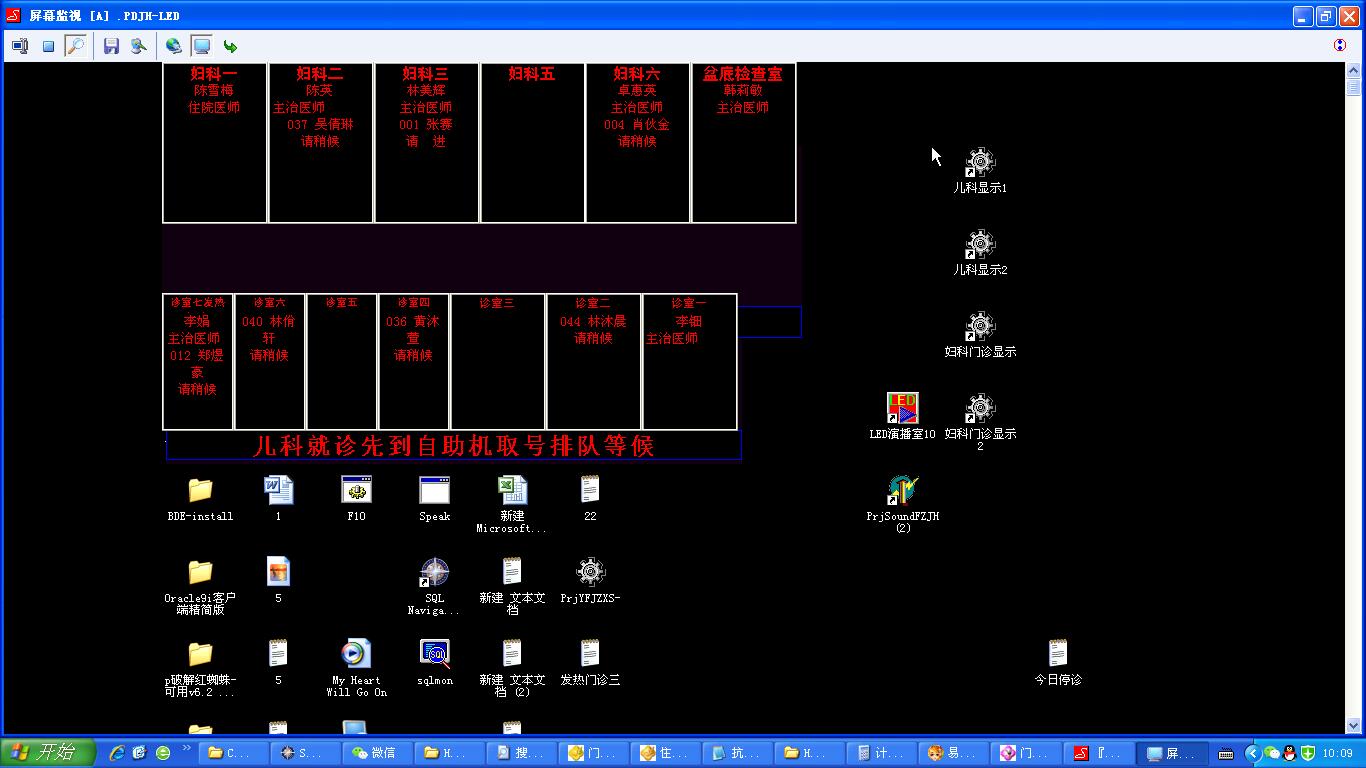
Task: Click the WeChat system tray icon
Action: click(x=1272, y=753)
